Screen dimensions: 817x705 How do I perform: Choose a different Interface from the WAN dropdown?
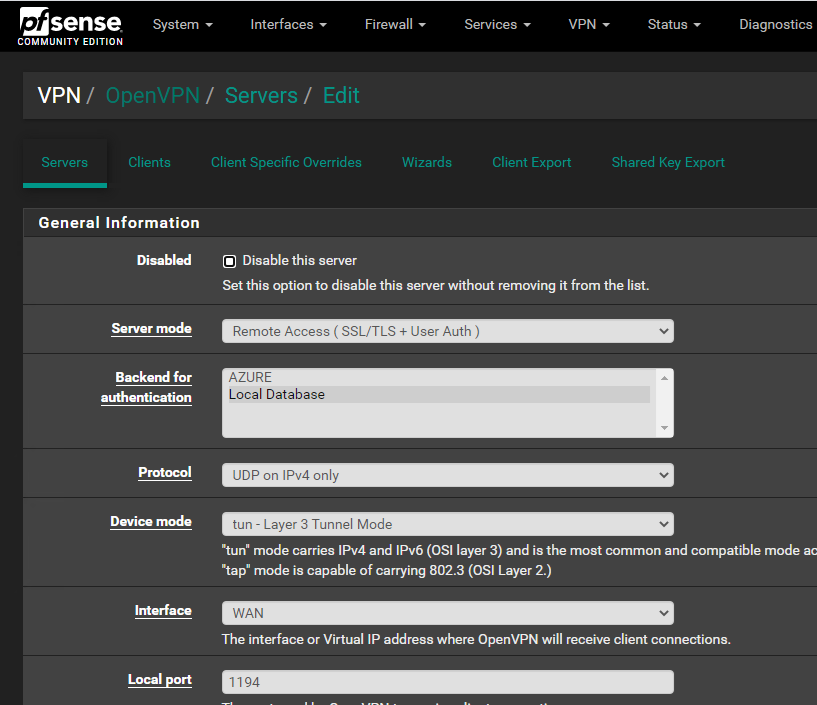click(447, 613)
